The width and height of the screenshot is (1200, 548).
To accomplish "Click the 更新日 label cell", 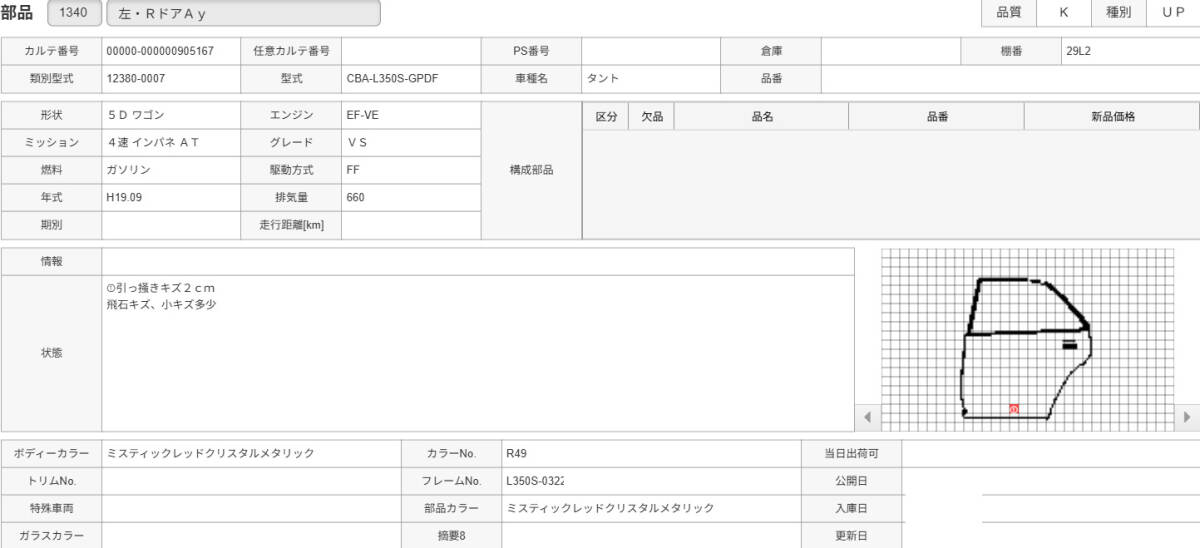I will click(851, 535).
